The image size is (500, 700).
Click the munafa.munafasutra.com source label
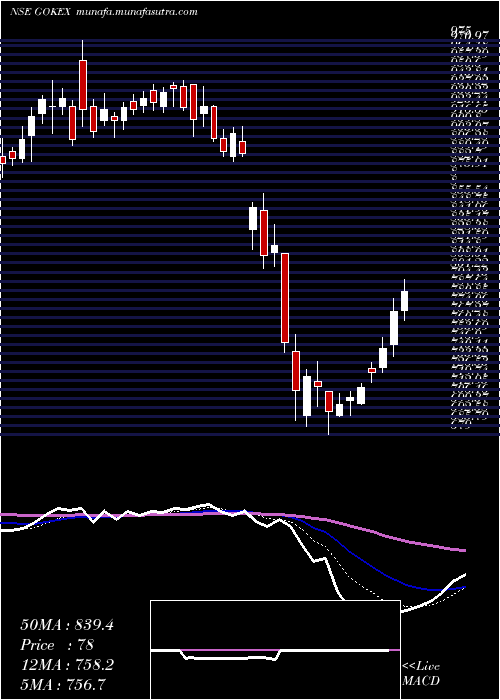tap(137, 12)
